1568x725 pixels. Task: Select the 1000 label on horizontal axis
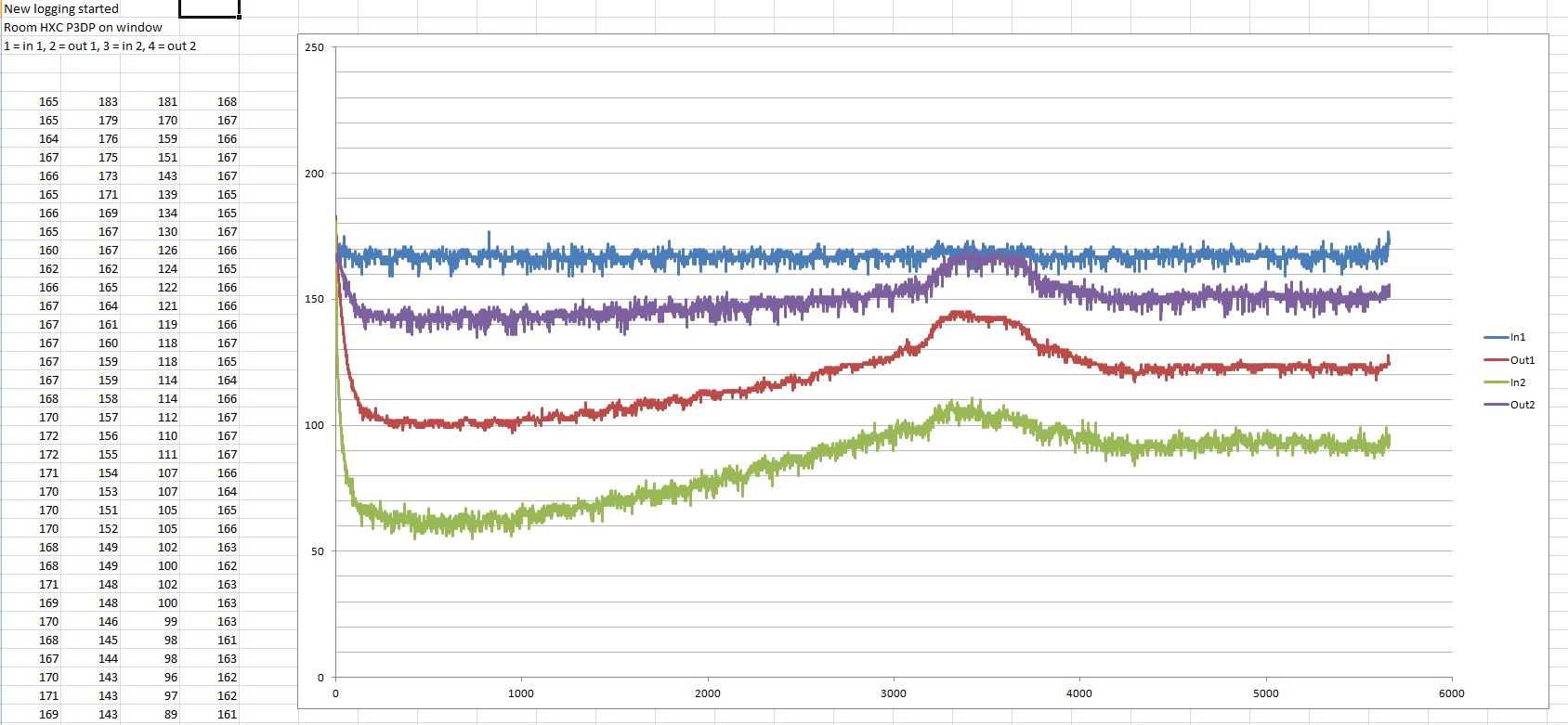[x=521, y=693]
